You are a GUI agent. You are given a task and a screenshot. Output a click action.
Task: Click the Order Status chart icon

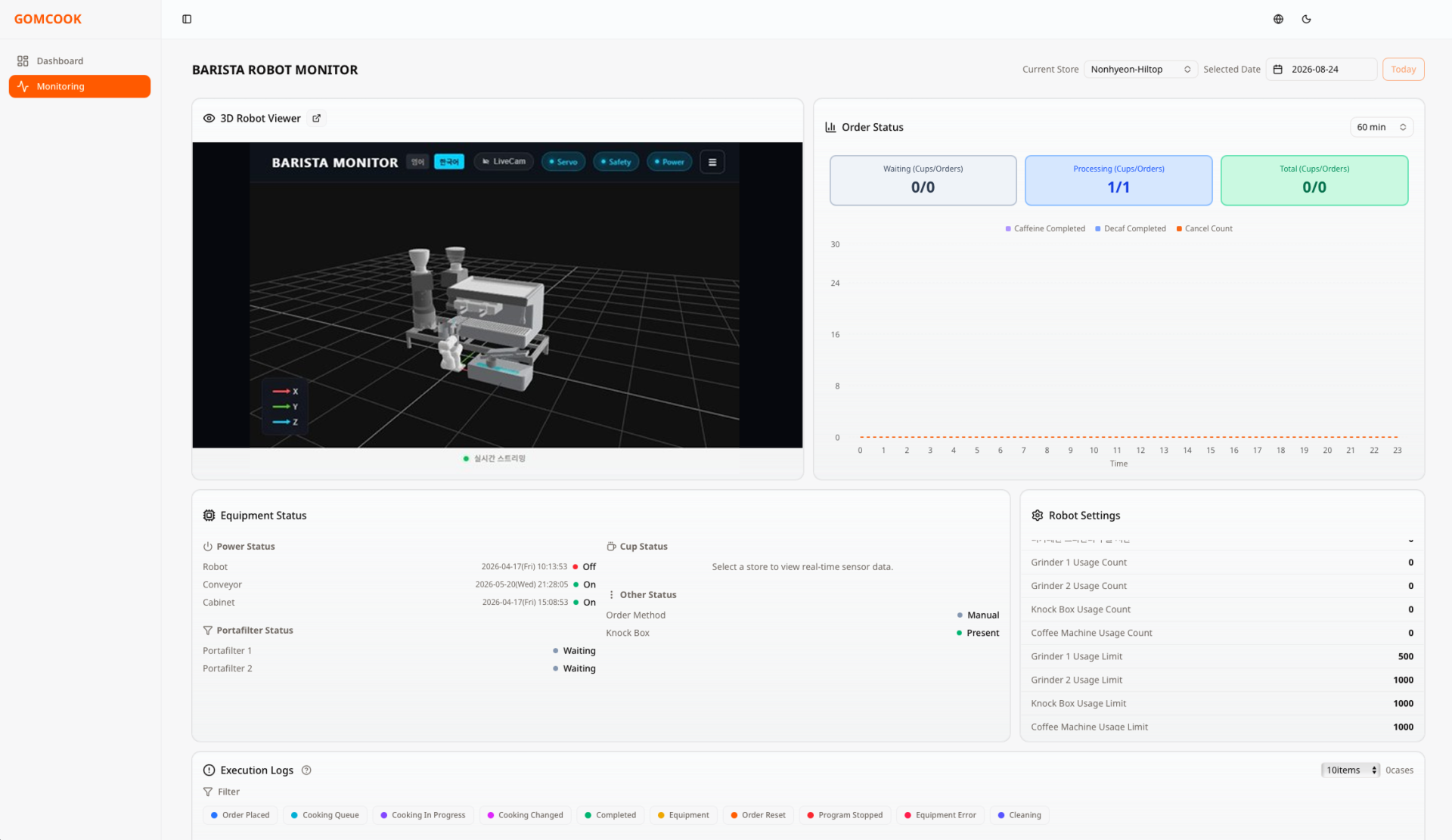(x=830, y=127)
